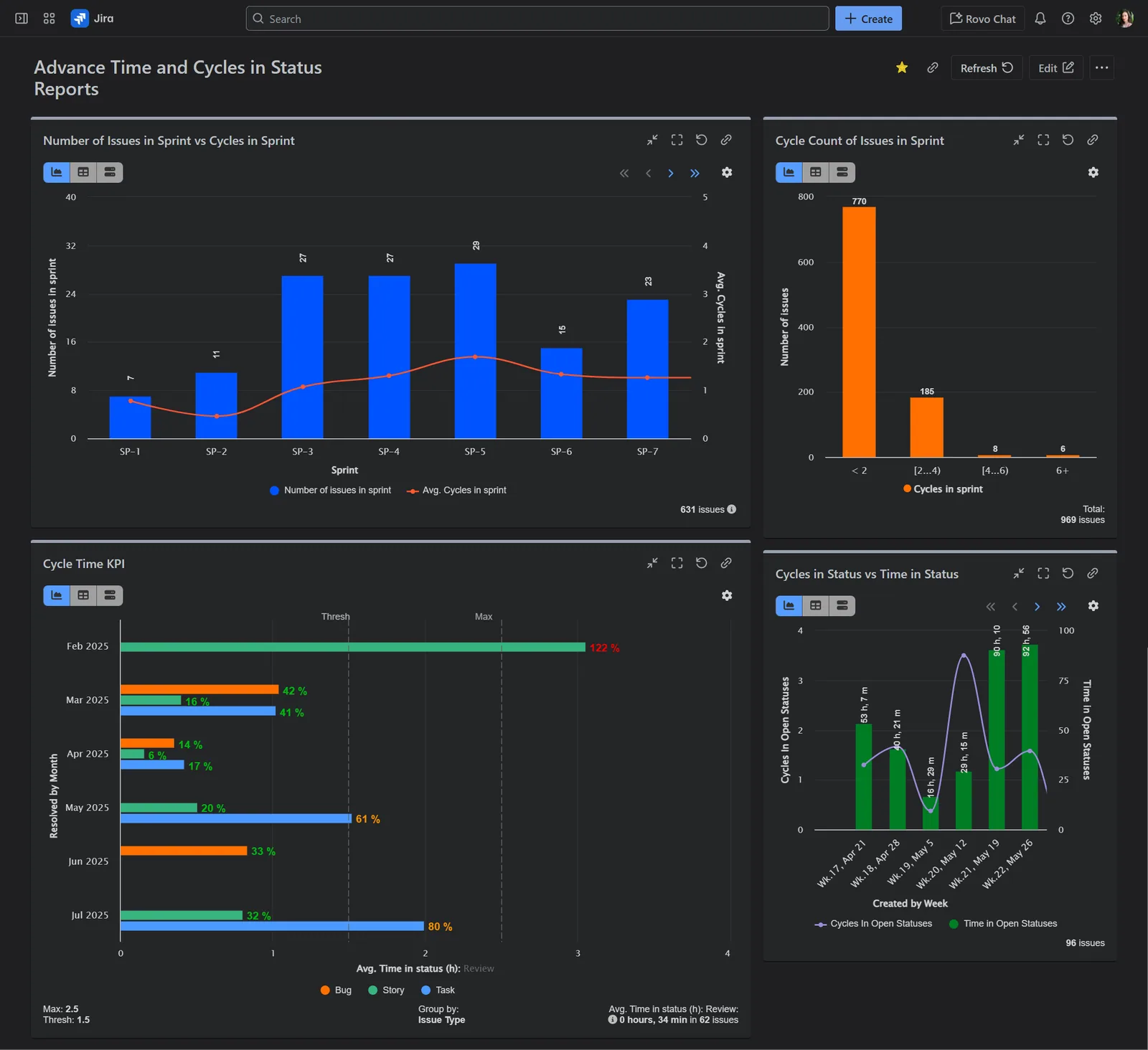Open Jira settings gear in header
Viewport: 1148px width, 1050px height.
click(x=1096, y=19)
